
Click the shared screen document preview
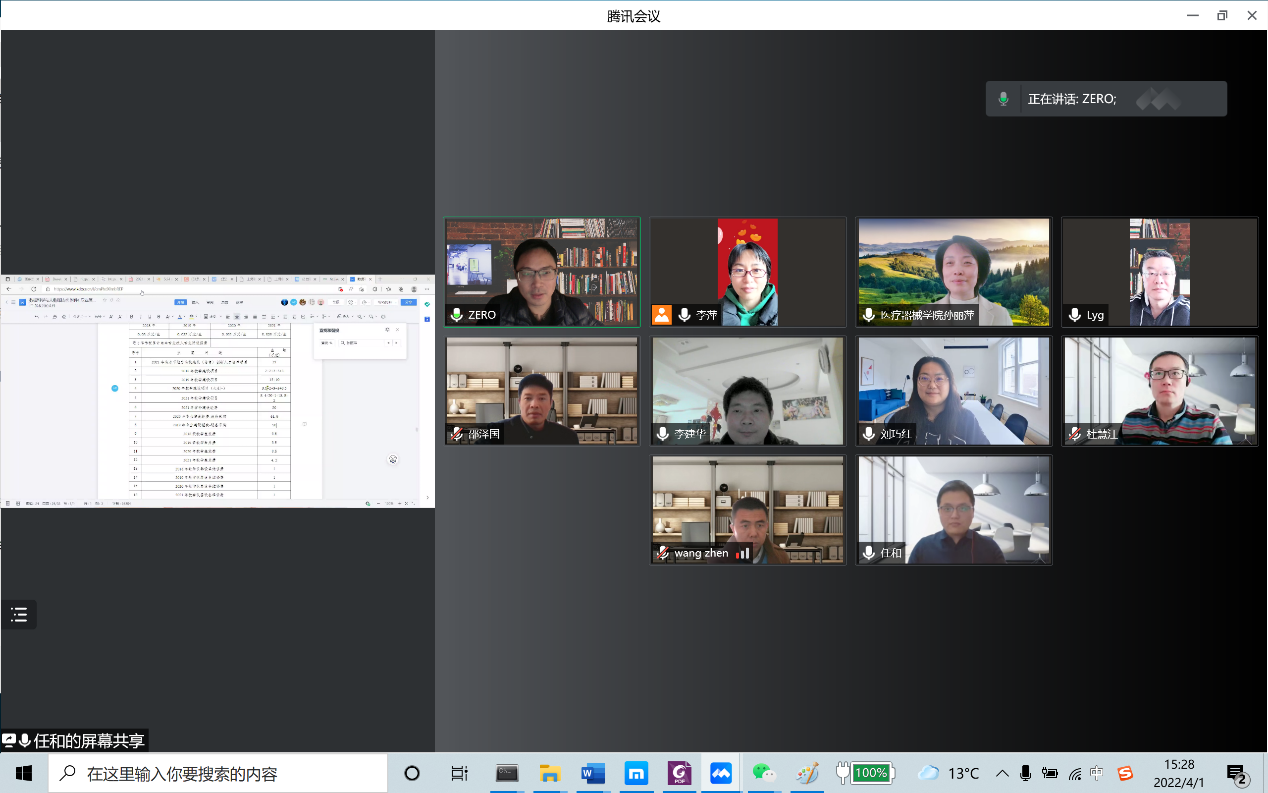[x=217, y=390]
